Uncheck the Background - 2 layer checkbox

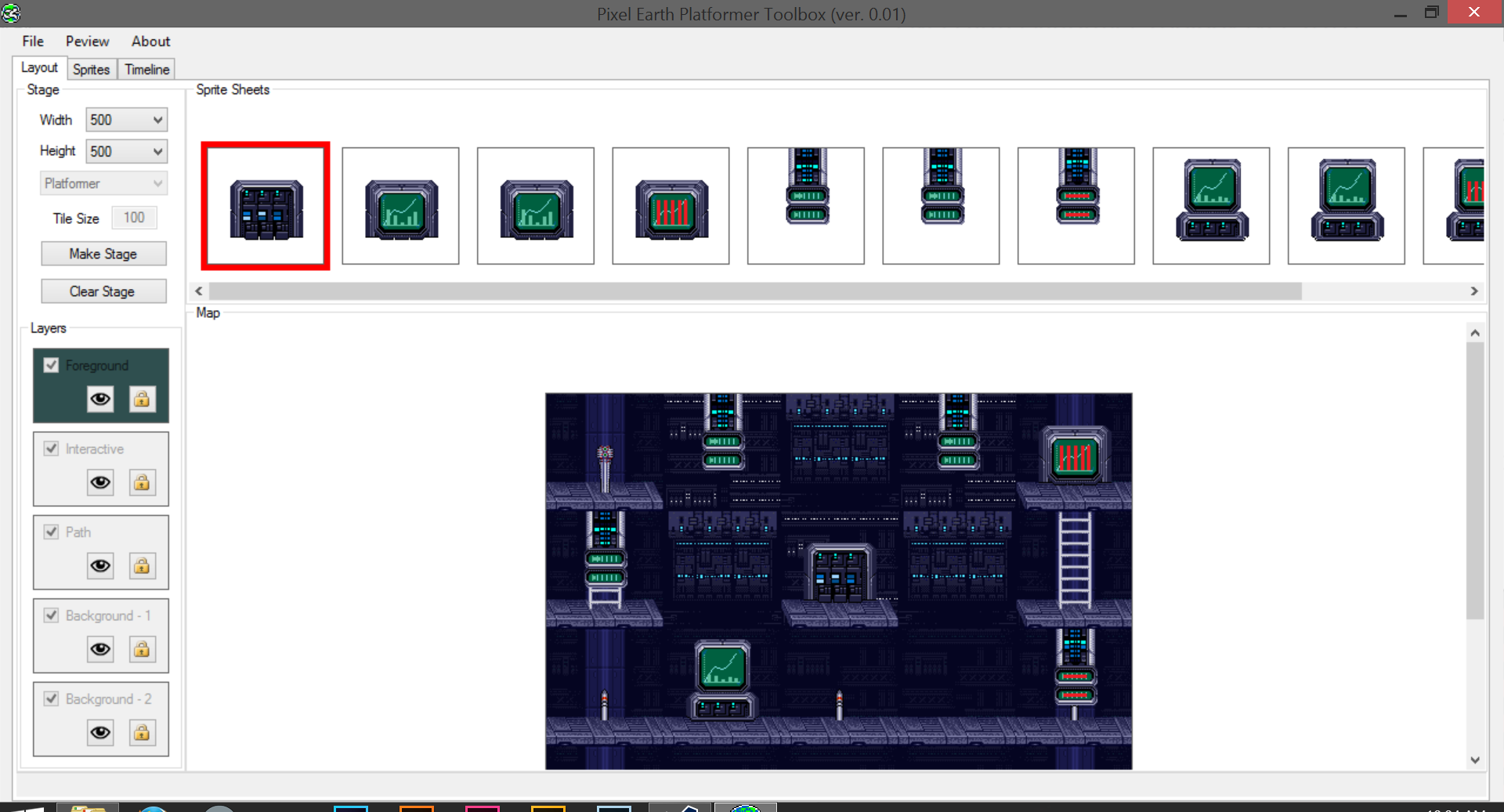(52, 698)
